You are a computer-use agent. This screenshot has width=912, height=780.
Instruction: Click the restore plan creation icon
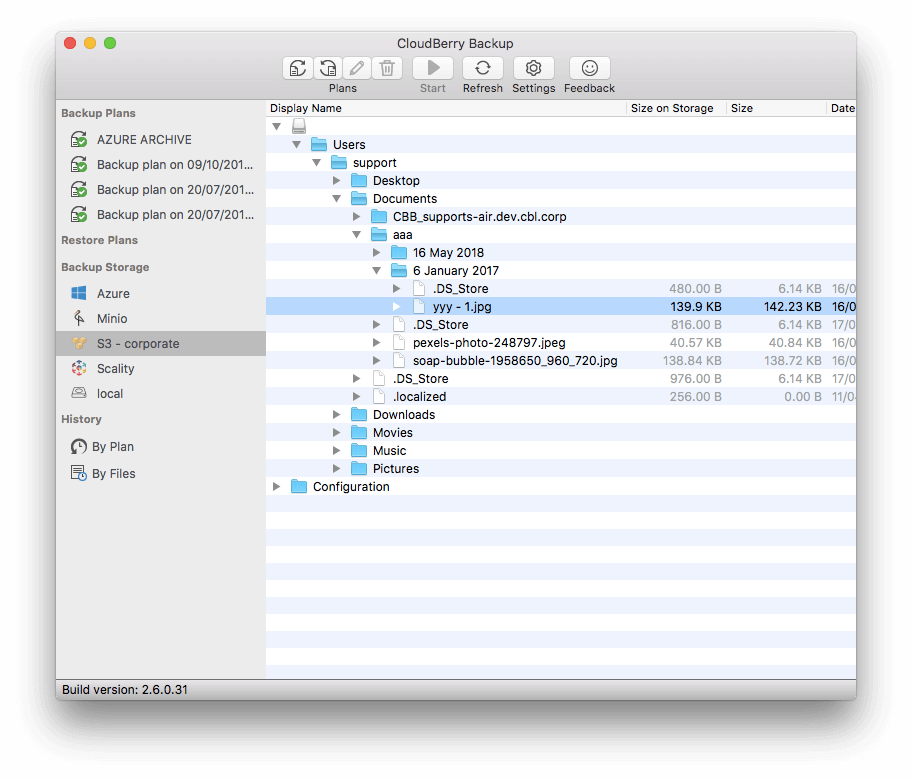click(328, 67)
